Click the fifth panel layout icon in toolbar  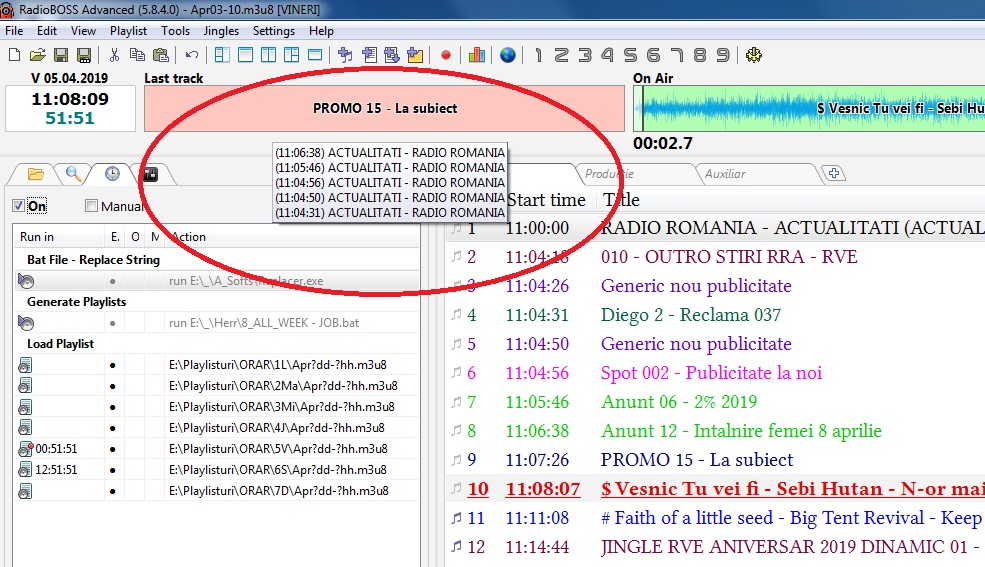[x=315, y=55]
